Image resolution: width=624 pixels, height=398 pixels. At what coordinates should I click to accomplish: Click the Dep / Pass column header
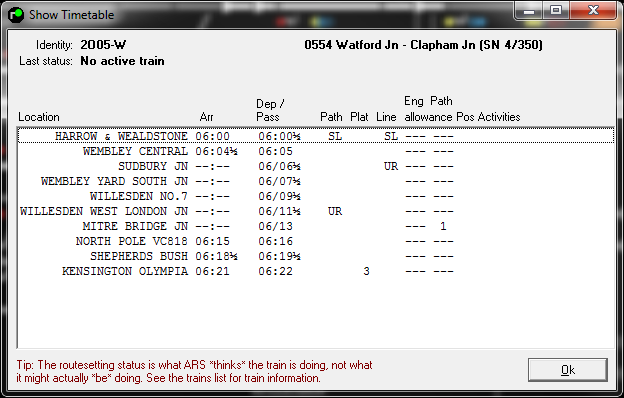click(x=270, y=110)
